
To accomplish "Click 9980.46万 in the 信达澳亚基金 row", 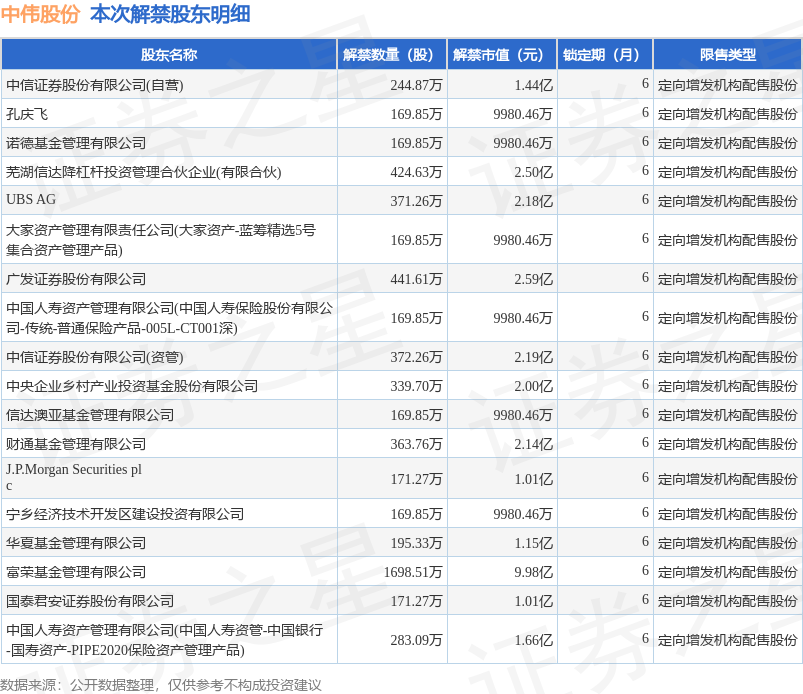I will coord(523,415).
